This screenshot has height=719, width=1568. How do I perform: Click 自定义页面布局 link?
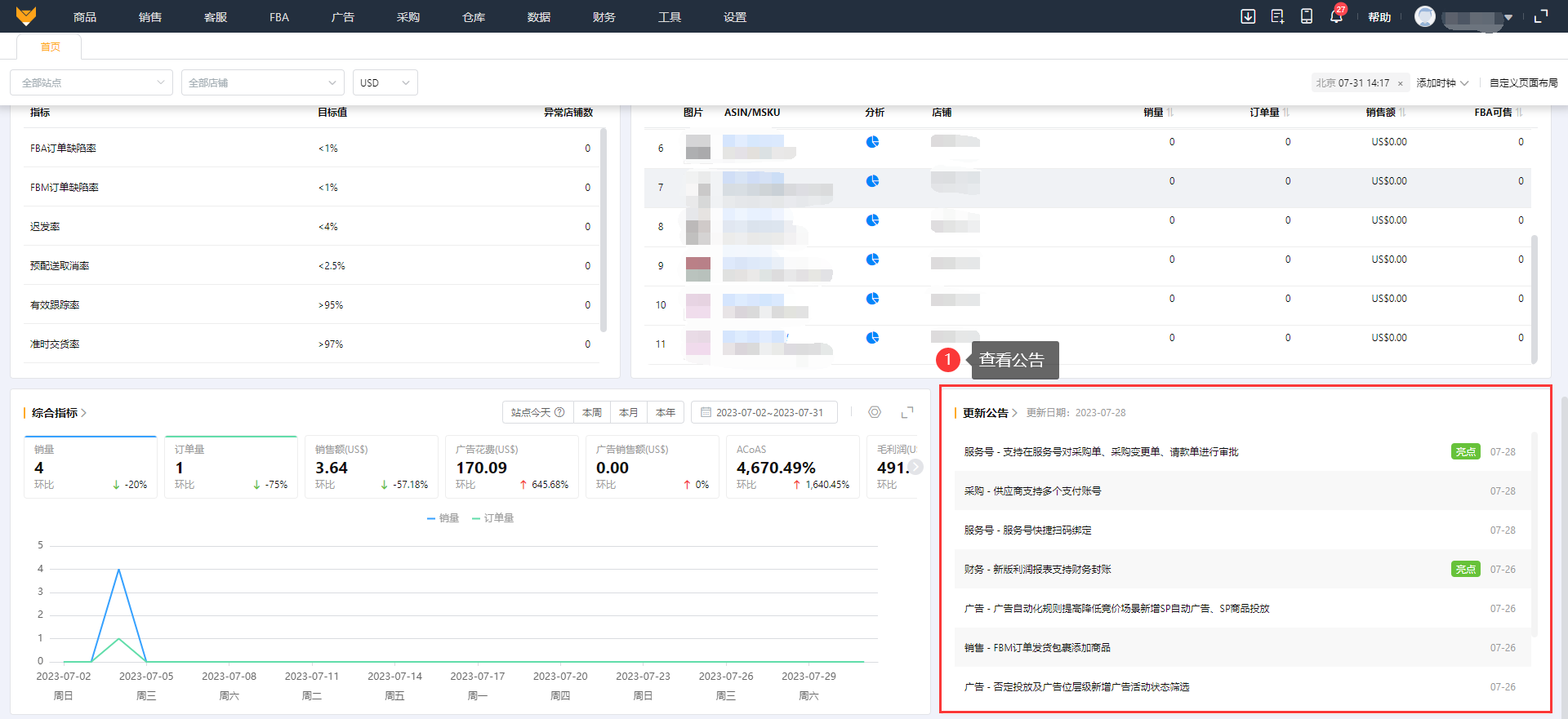tap(1523, 82)
